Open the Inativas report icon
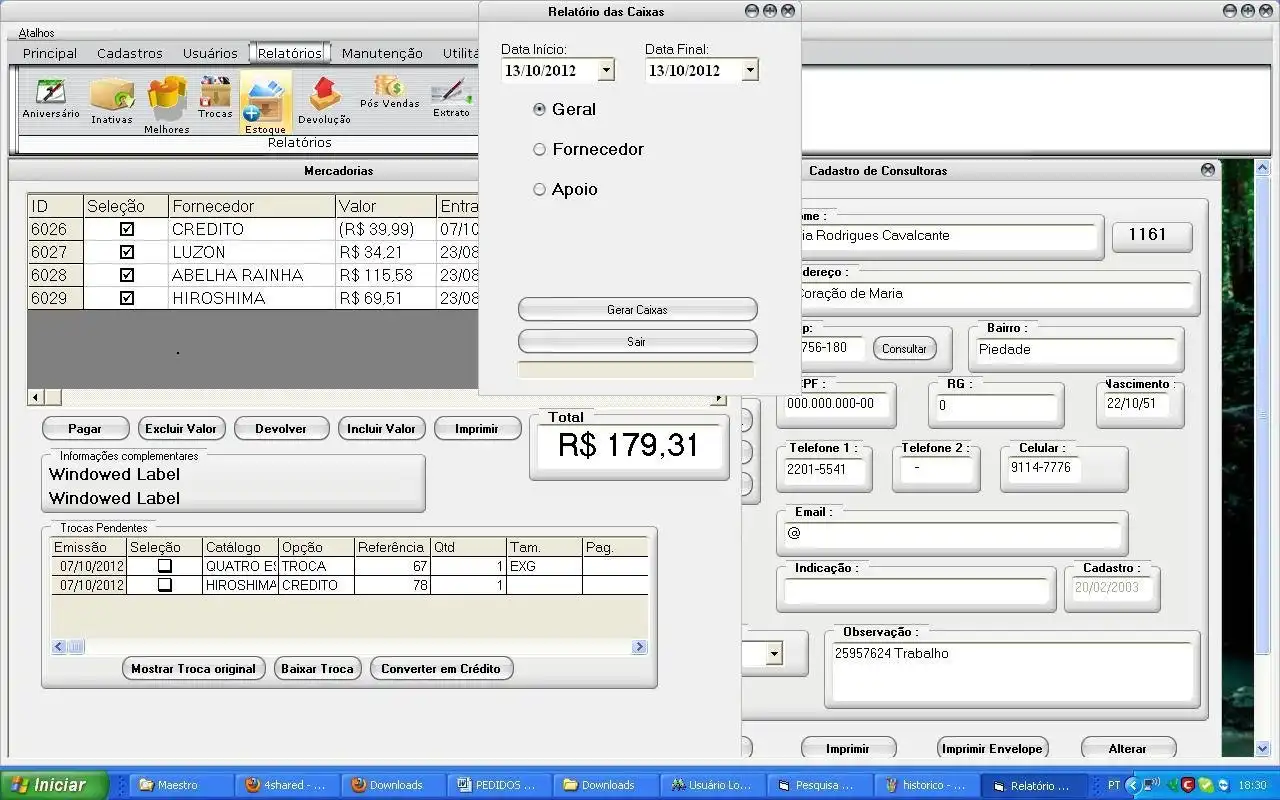Viewport: 1280px width, 800px height. (112, 101)
